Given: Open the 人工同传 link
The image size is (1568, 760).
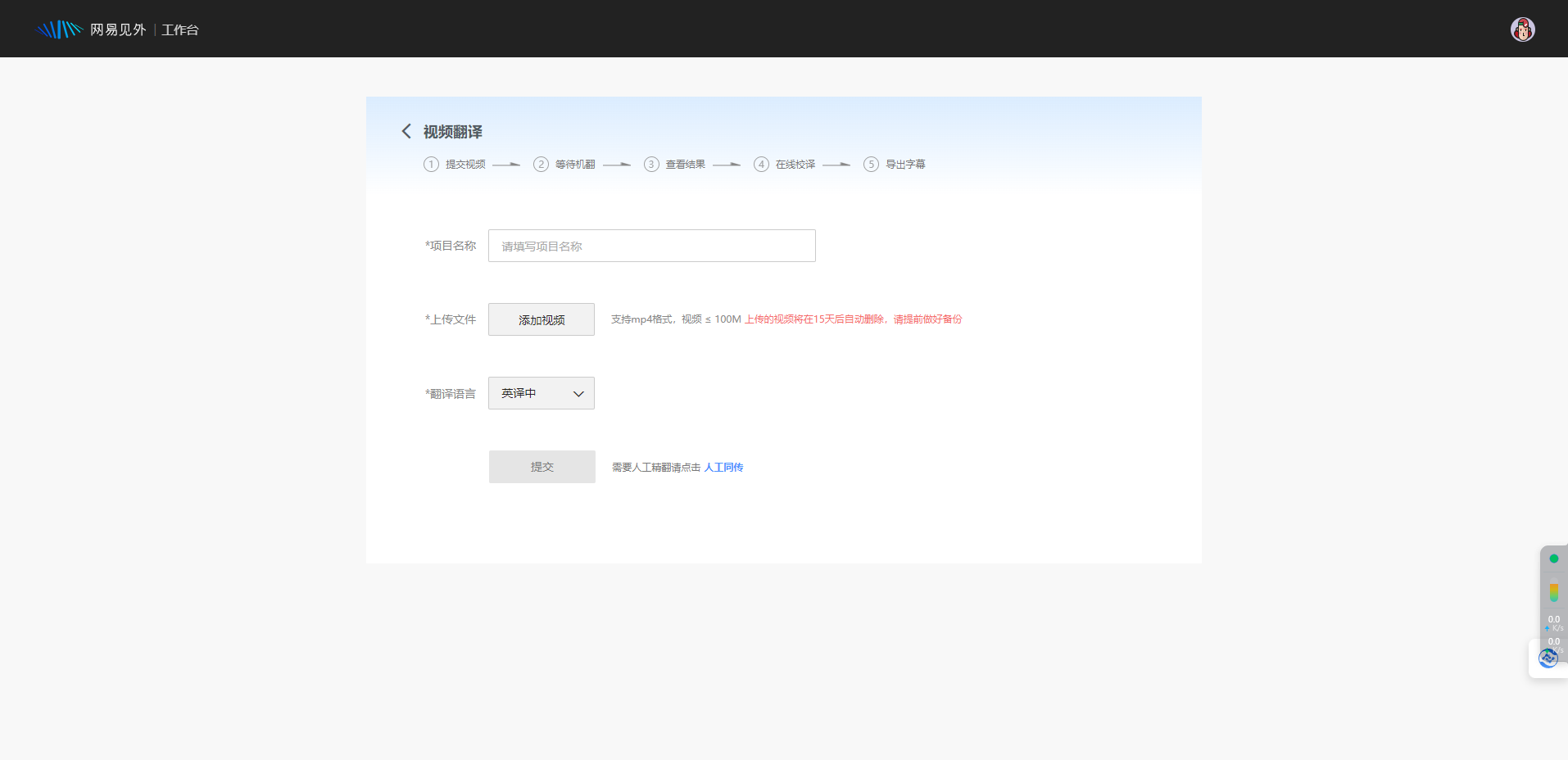Looking at the screenshot, I should pos(723,467).
